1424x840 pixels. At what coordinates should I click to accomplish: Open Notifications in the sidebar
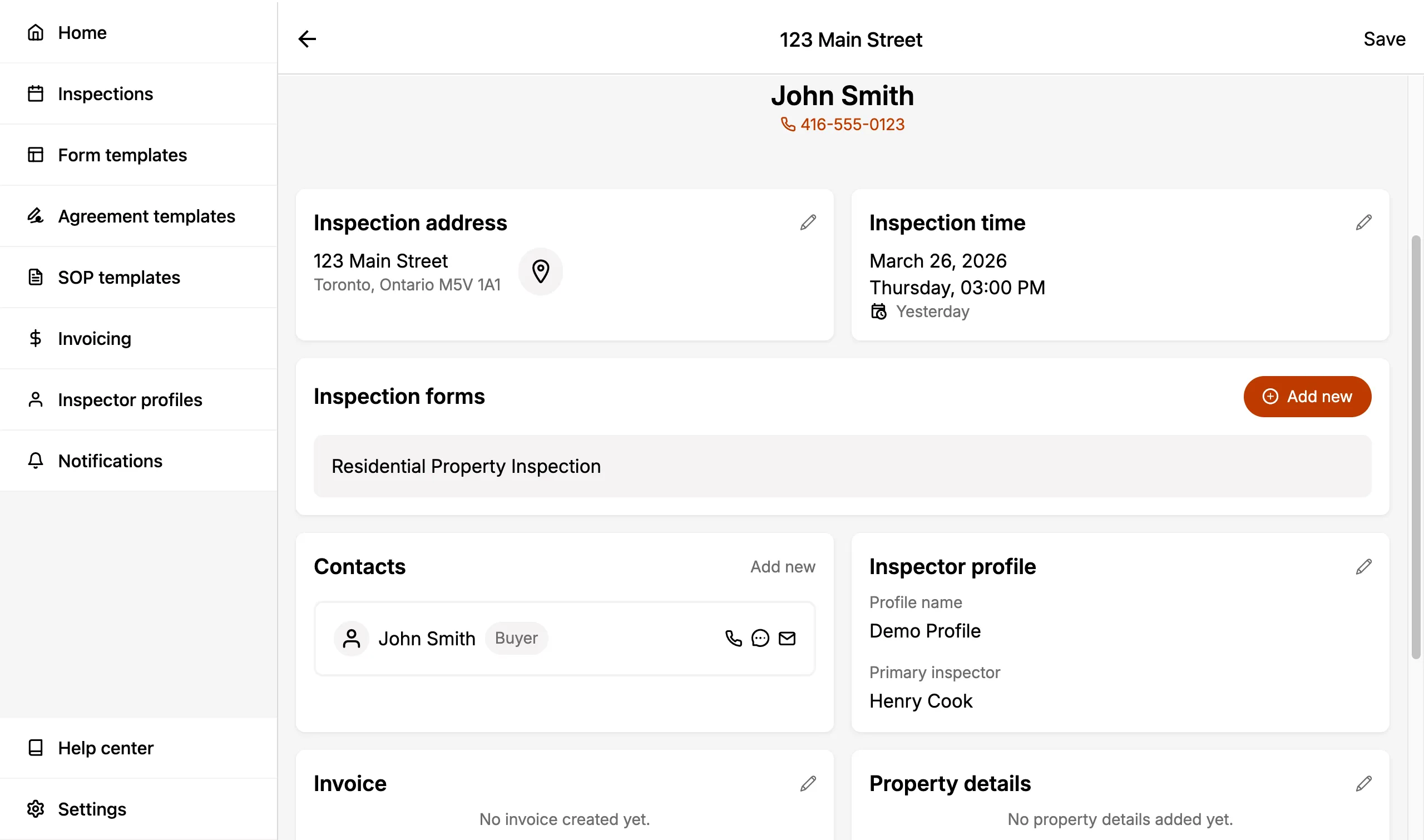coord(139,460)
